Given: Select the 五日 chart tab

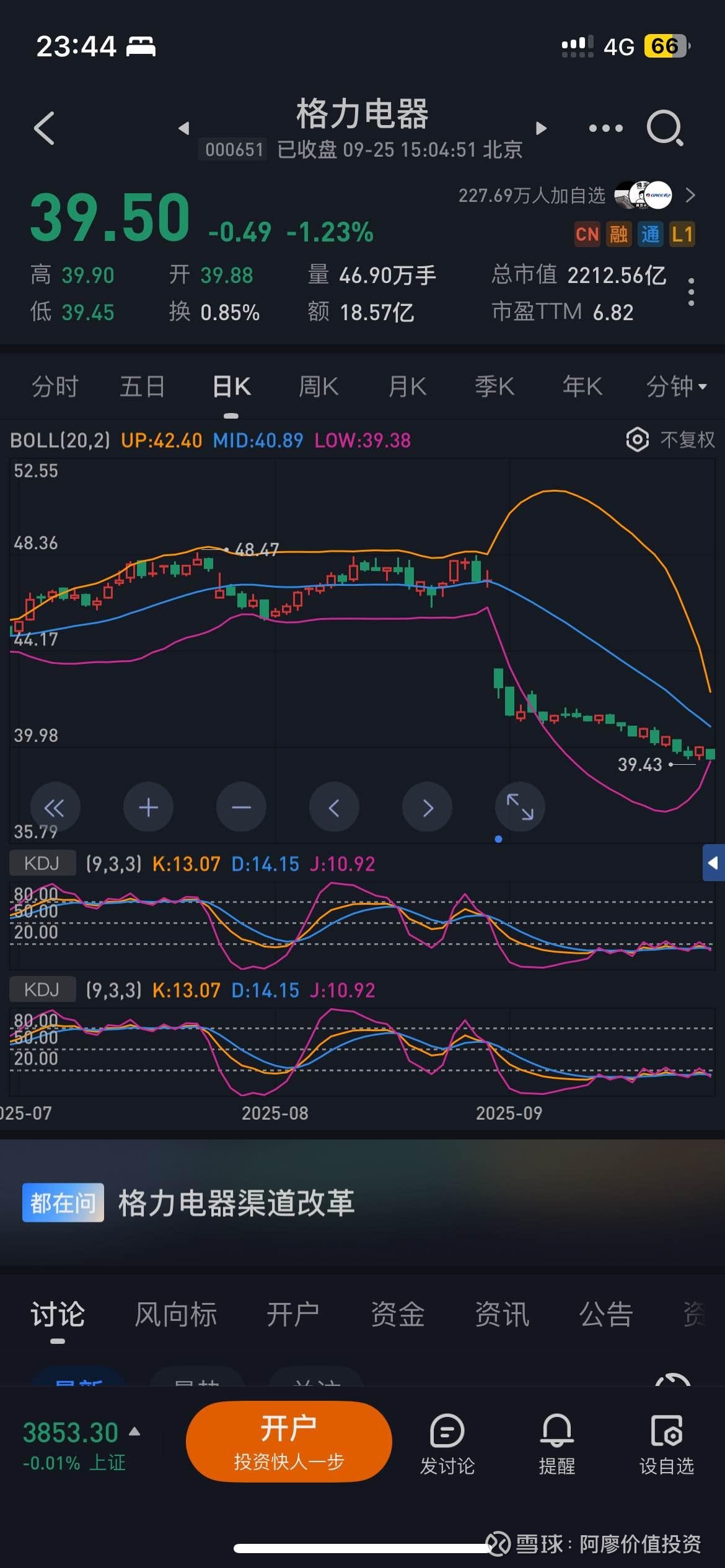Looking at the screenshot, I should (x=143, y=386).
